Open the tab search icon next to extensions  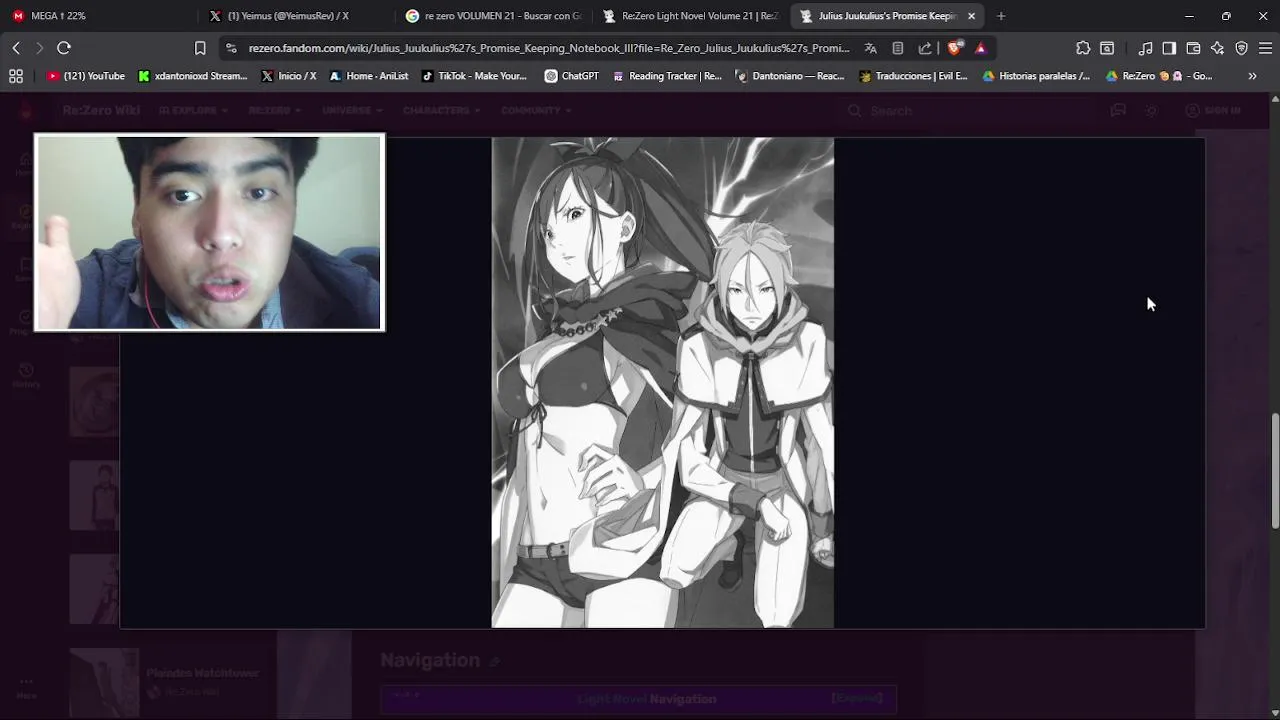pos(1107,48)
